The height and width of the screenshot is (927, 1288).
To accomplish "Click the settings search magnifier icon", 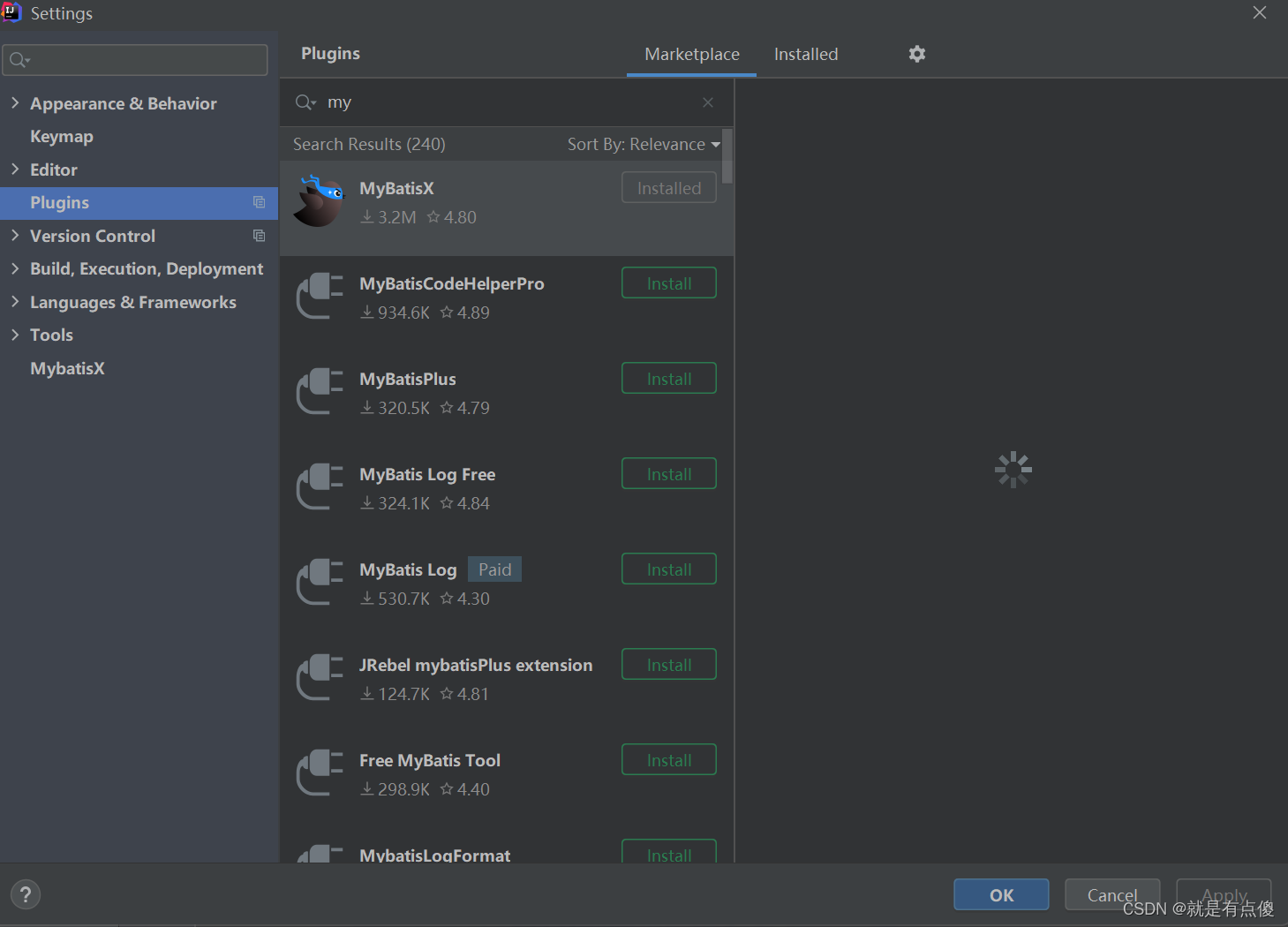I will (x=19, y=60).
